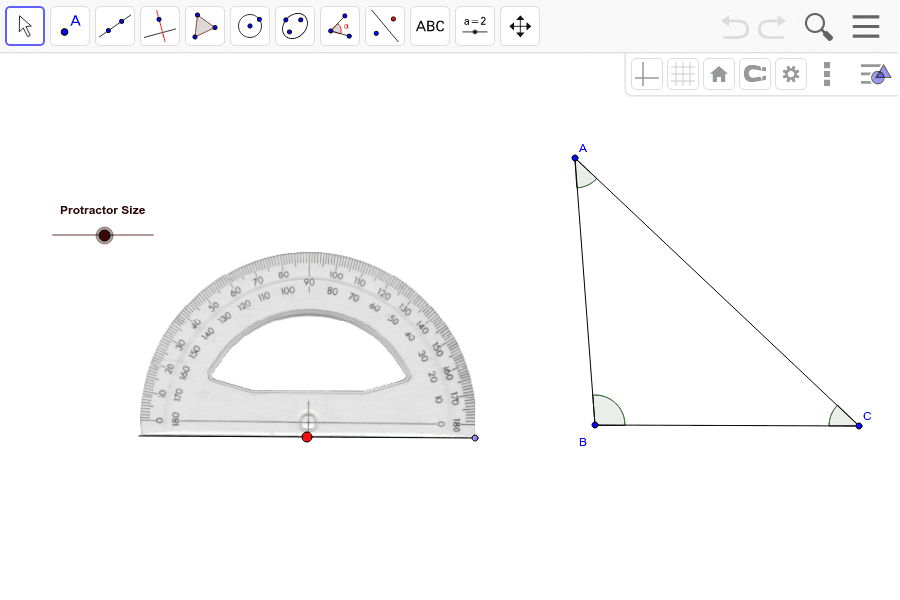Activate the Angle measurement tool
This screenshot has height=600, width=900.
[x=340, y=26]
